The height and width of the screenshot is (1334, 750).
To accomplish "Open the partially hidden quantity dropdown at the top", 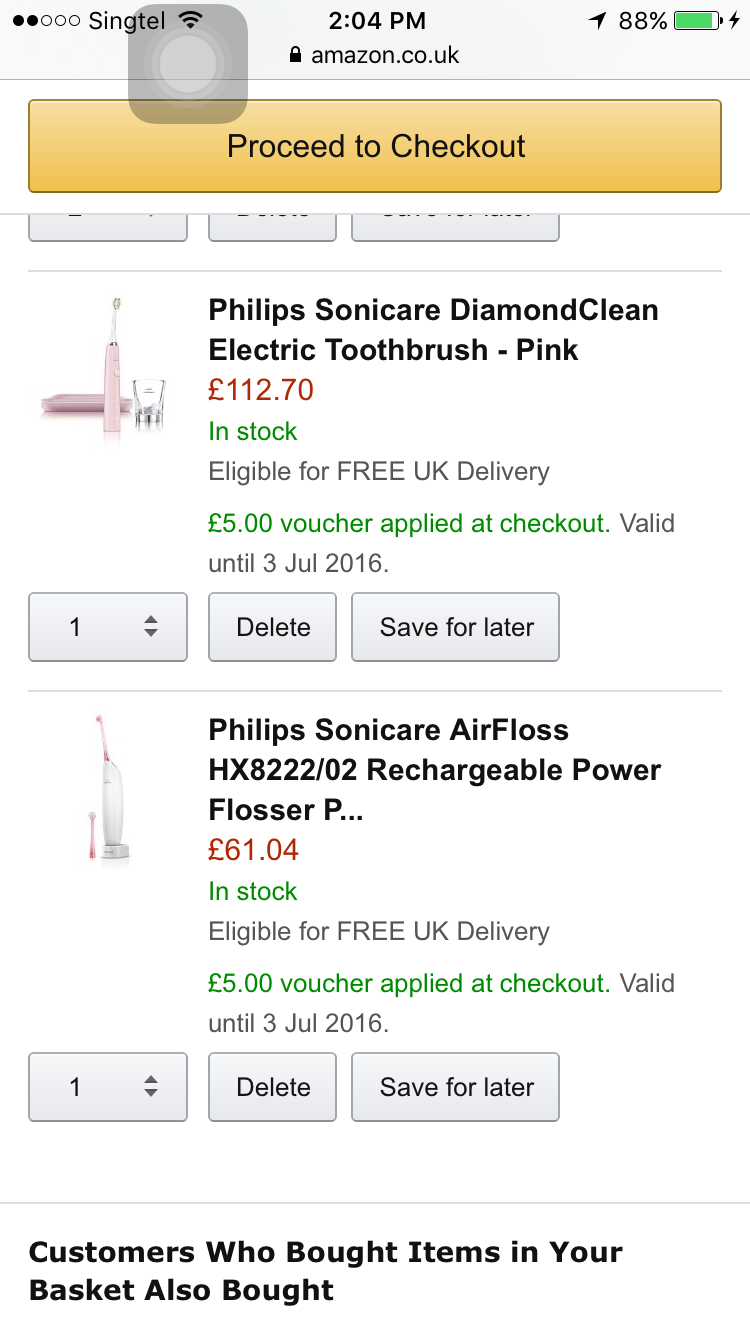I will [x=108, y=228].
